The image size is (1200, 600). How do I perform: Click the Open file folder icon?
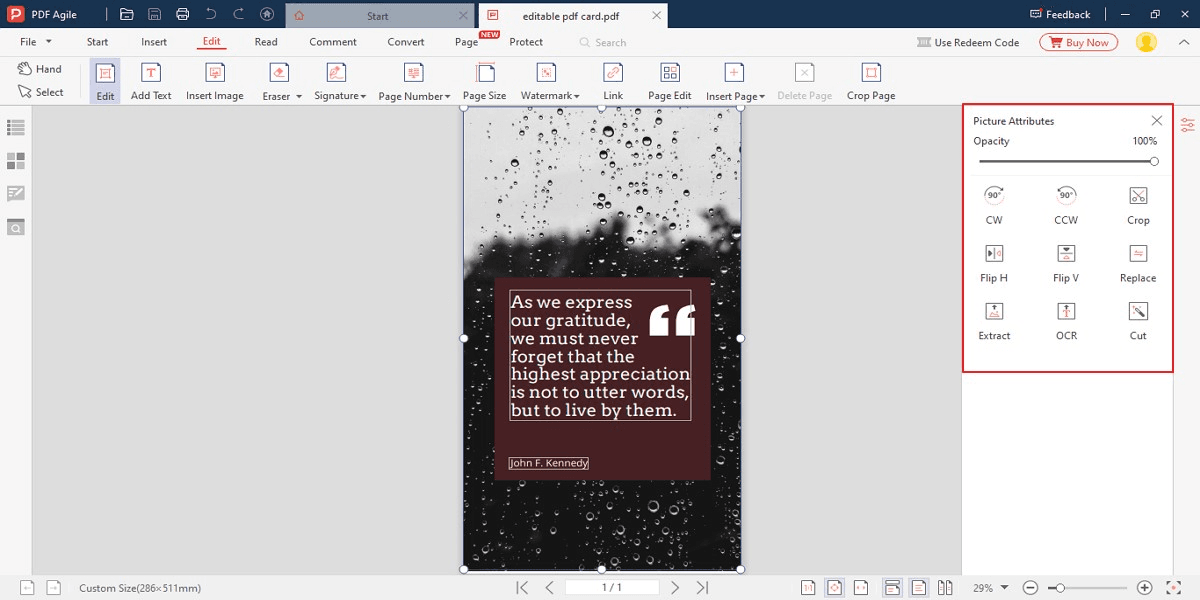tap(126, 14)
